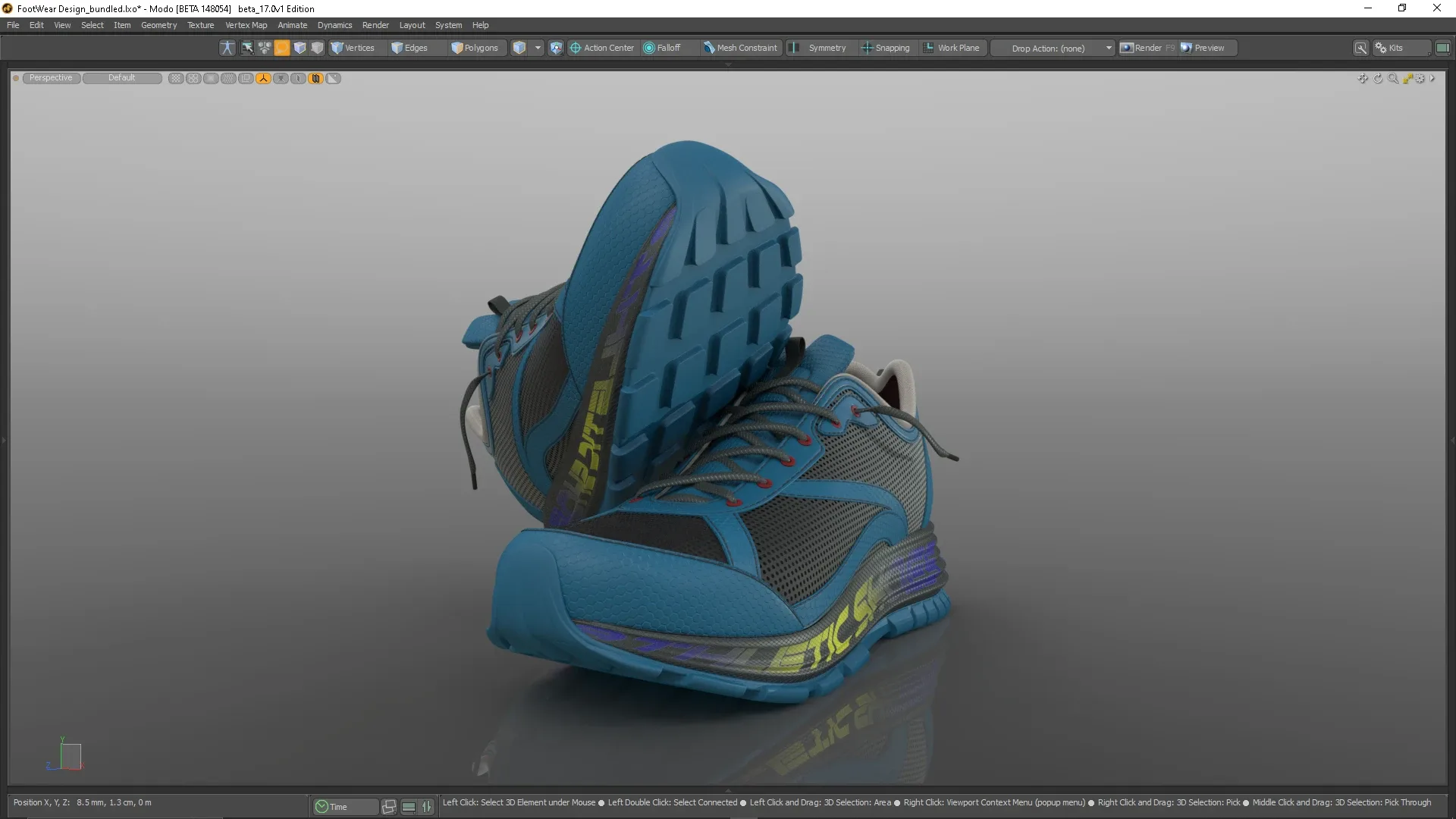The image size is (1456, 819).
Task: Toggle the highlighted orange lasso selection icon
Action: pos(282,48)
